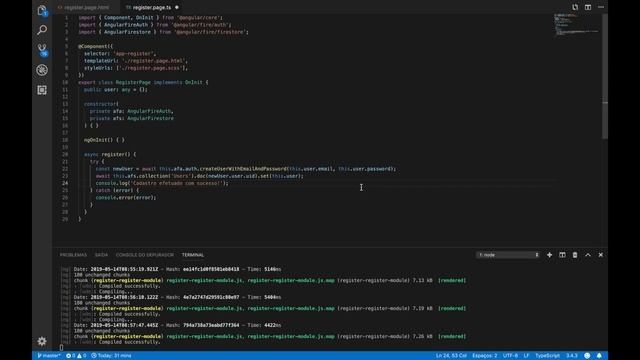
Task: Click the terminal input cursor line
Action: tap(61, 348)
